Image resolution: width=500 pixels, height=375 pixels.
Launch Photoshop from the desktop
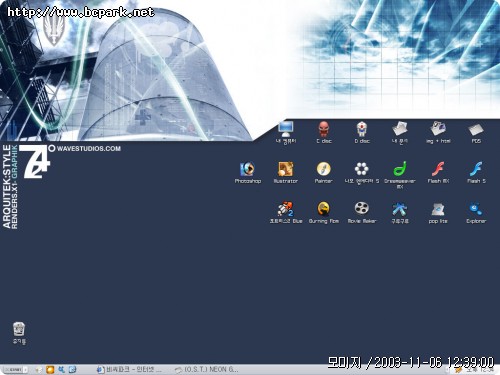click(x=247, y=172)
